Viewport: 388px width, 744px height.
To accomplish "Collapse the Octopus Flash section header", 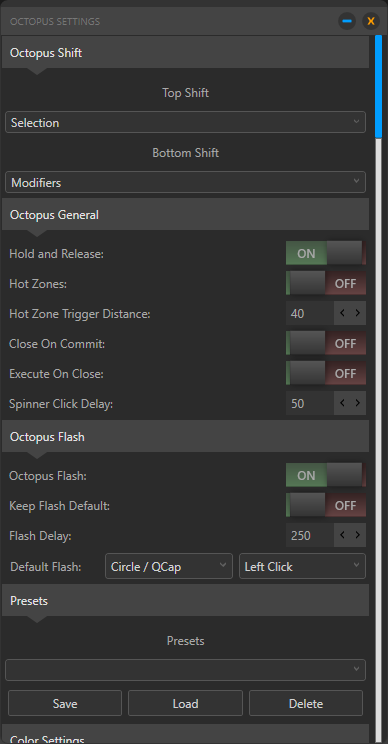I will [x=185, y=437].
